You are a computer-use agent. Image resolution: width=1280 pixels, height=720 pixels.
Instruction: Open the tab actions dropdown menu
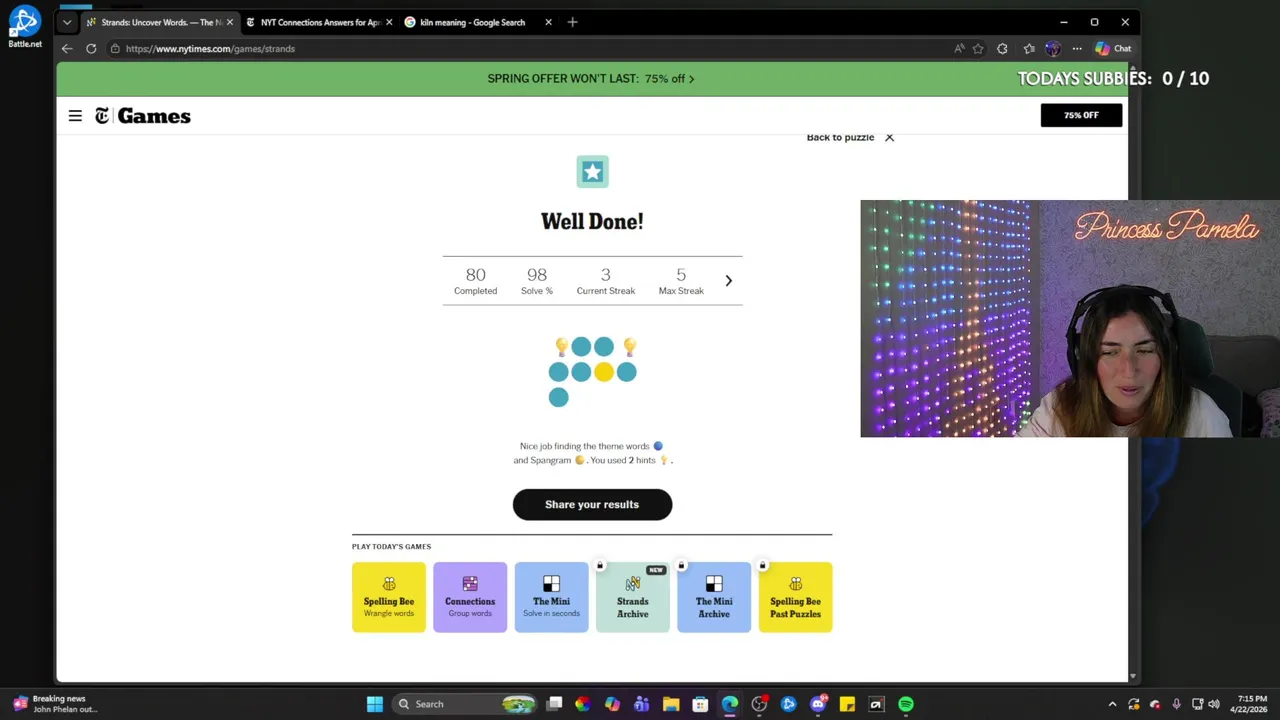tap(66, 22)
